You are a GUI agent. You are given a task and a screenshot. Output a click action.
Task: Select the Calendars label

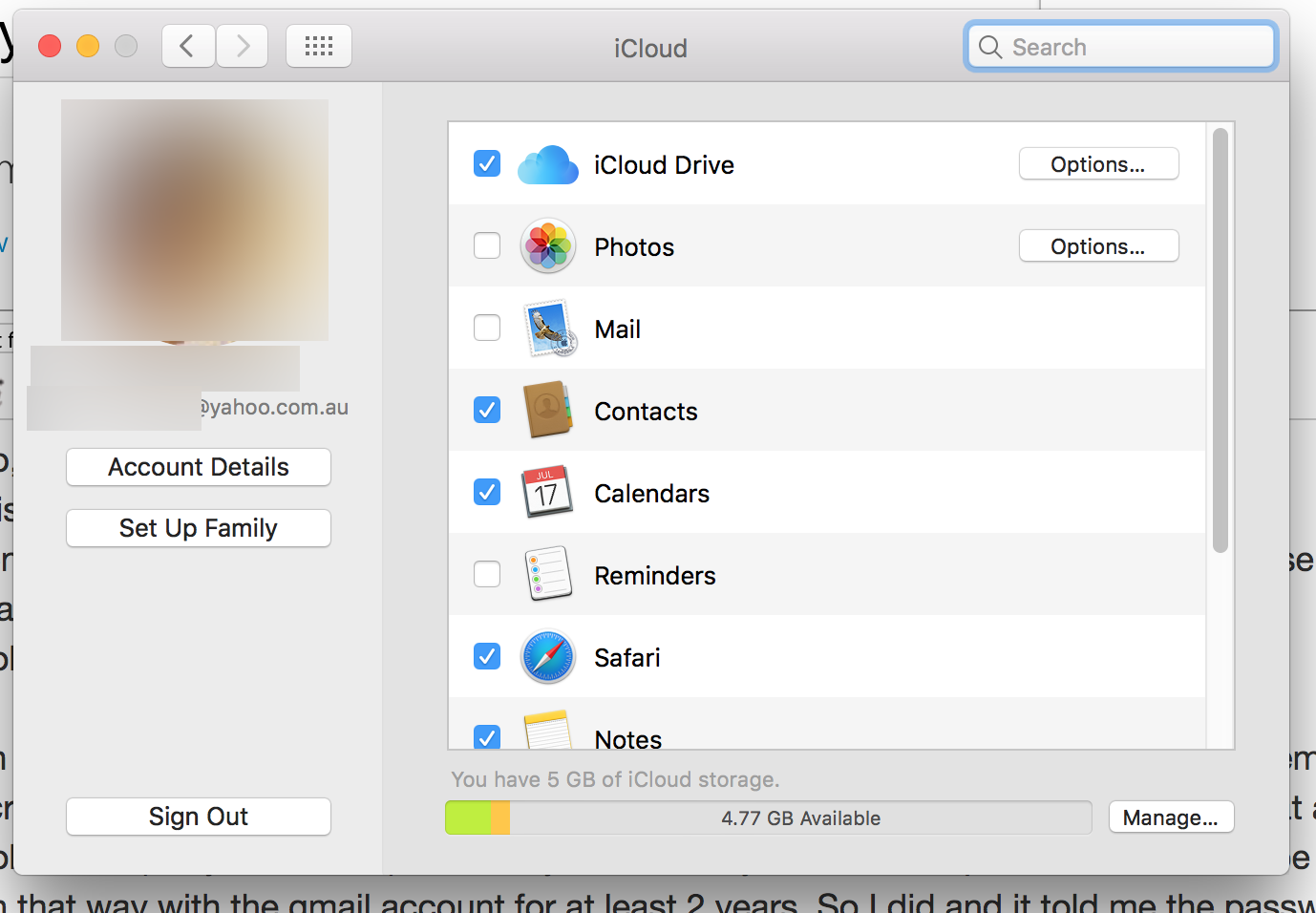pos(651,494)
